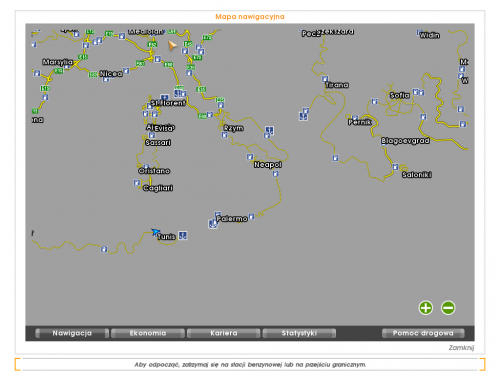This screenshot has height=375, width=500.
Task: Click the station icon above Tirana
Action: [325, 79]
